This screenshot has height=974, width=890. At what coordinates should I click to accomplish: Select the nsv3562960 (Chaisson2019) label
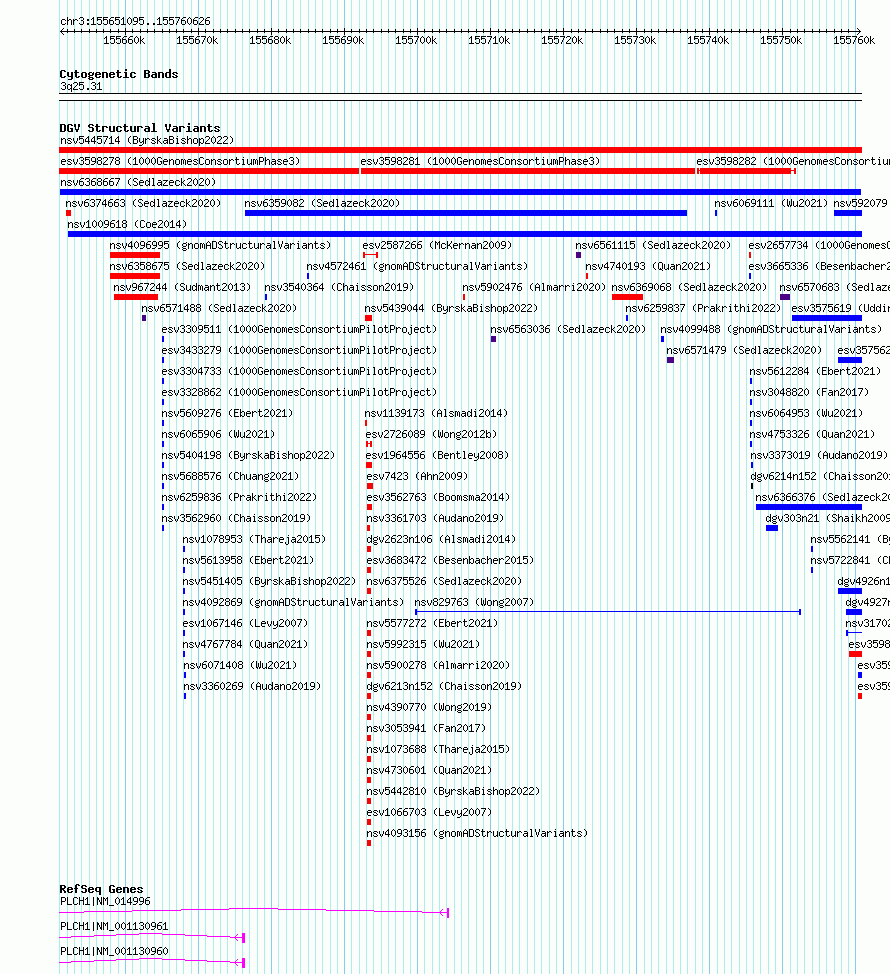pyautogui.click(x=236, y=519)
